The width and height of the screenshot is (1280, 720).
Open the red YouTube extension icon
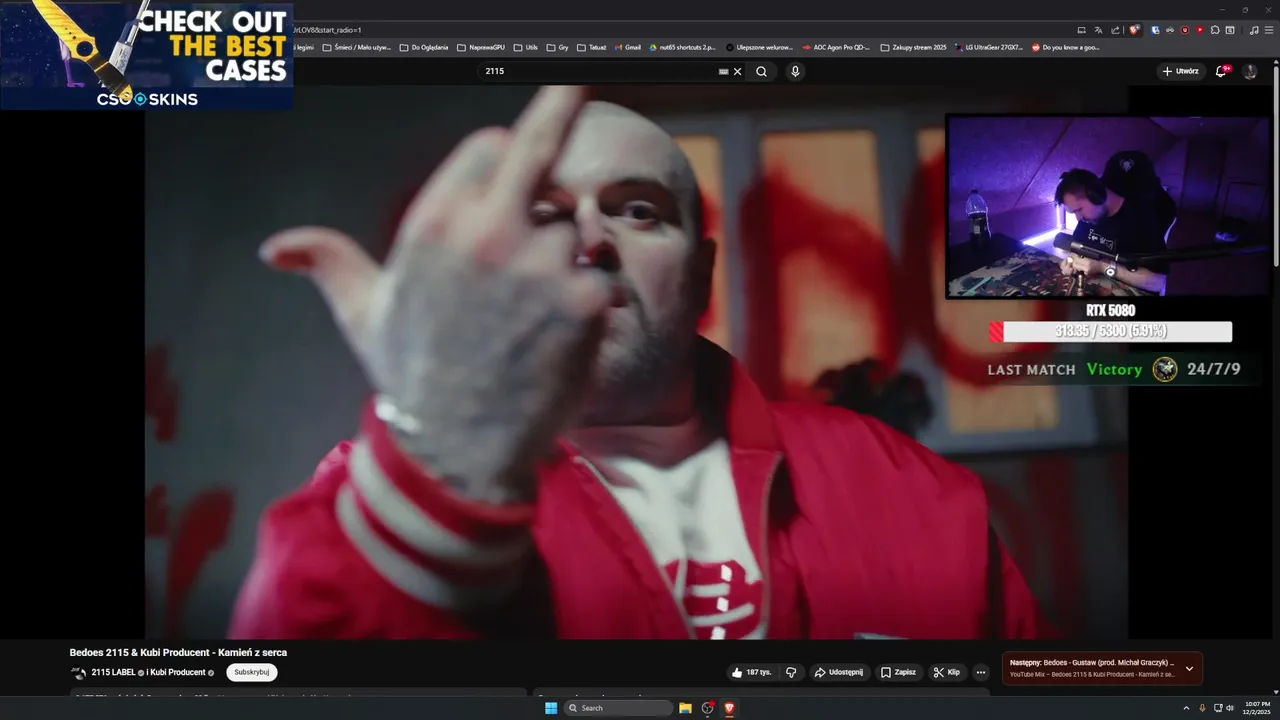tap(1200, 30)
